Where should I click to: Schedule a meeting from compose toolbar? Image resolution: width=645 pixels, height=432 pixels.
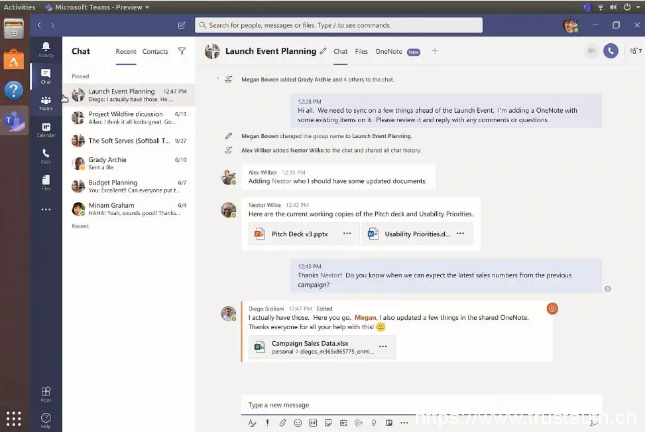tap(343, 423)
